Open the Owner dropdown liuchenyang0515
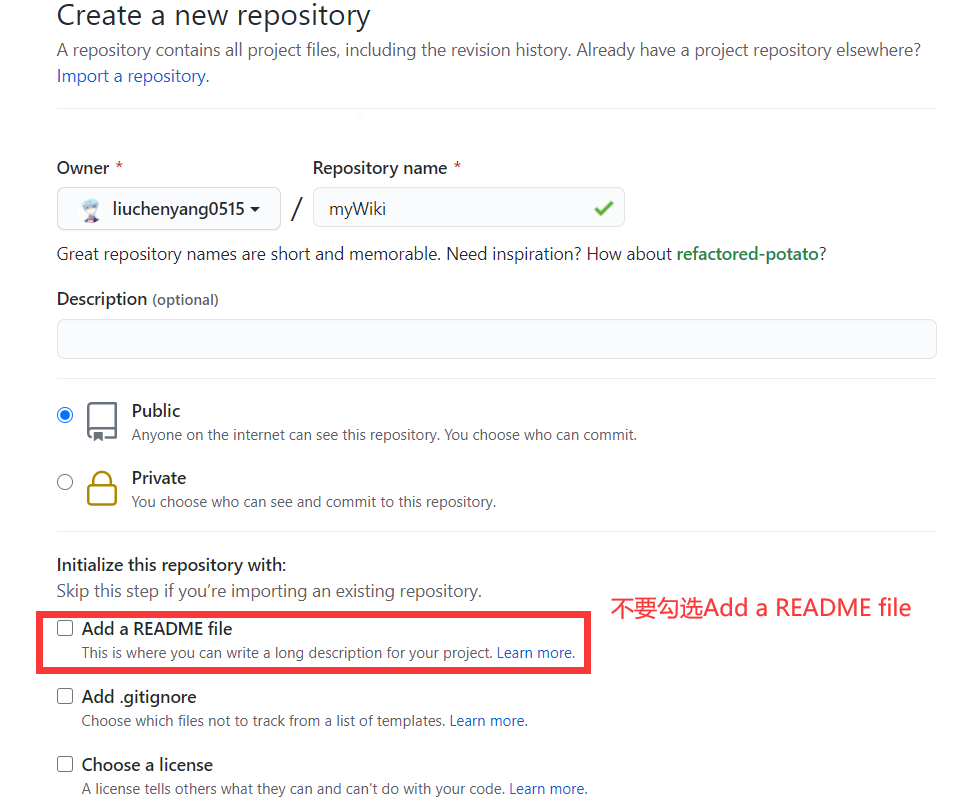 169,209
